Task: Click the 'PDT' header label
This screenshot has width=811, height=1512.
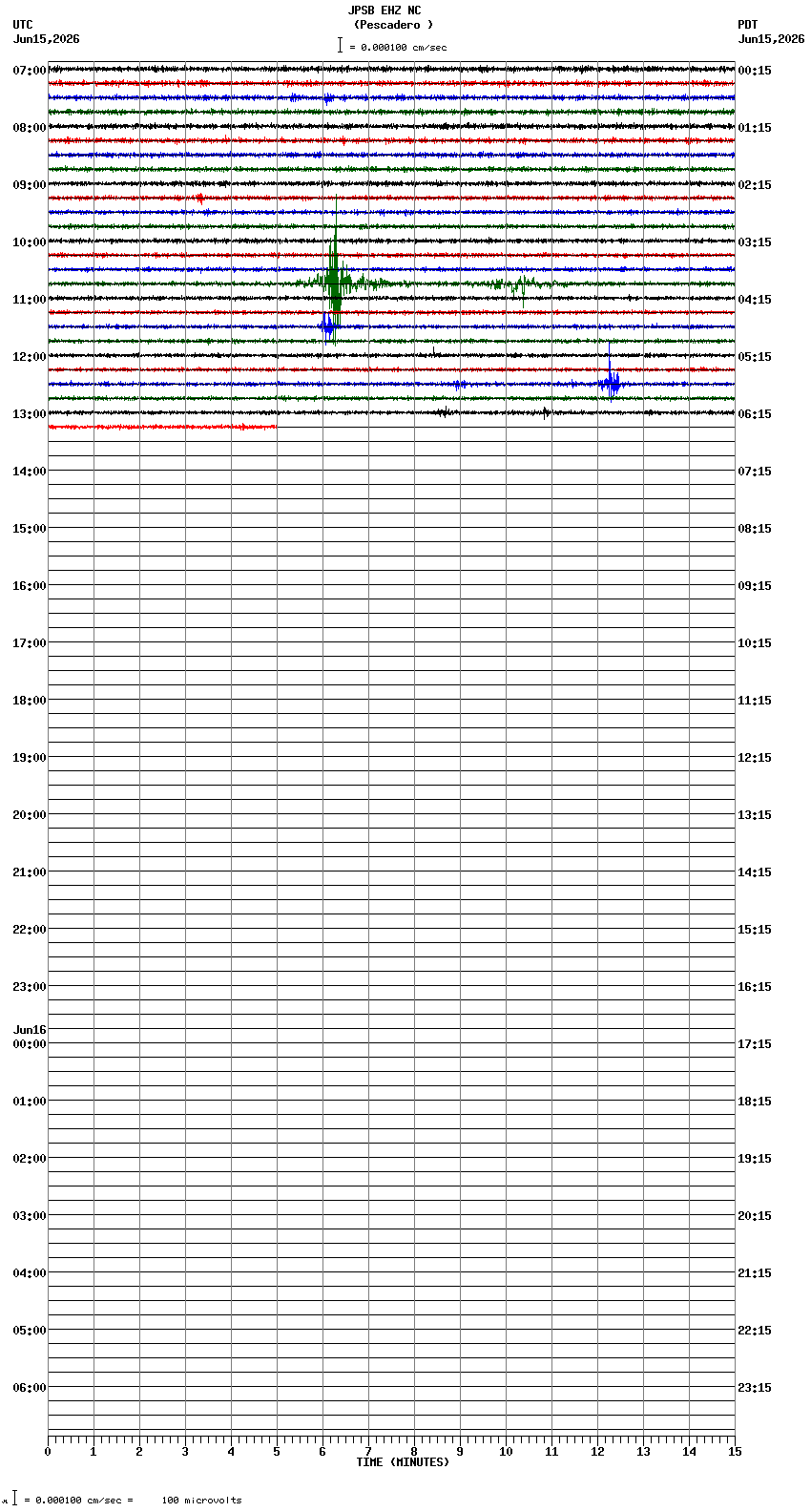Action: coord(747,25)
